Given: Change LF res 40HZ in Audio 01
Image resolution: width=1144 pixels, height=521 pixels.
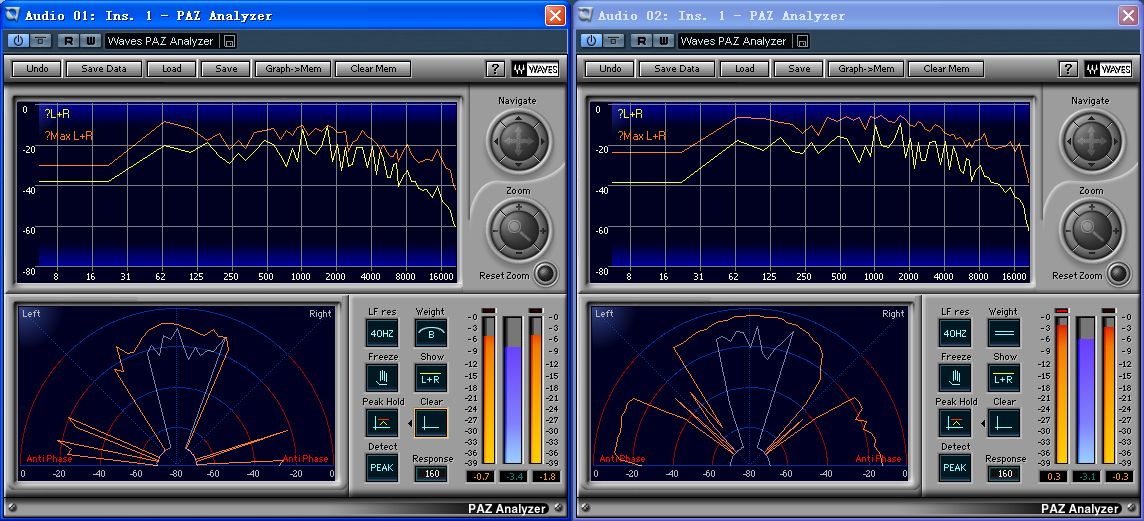Looking at the screenshot, I should 382,333.
